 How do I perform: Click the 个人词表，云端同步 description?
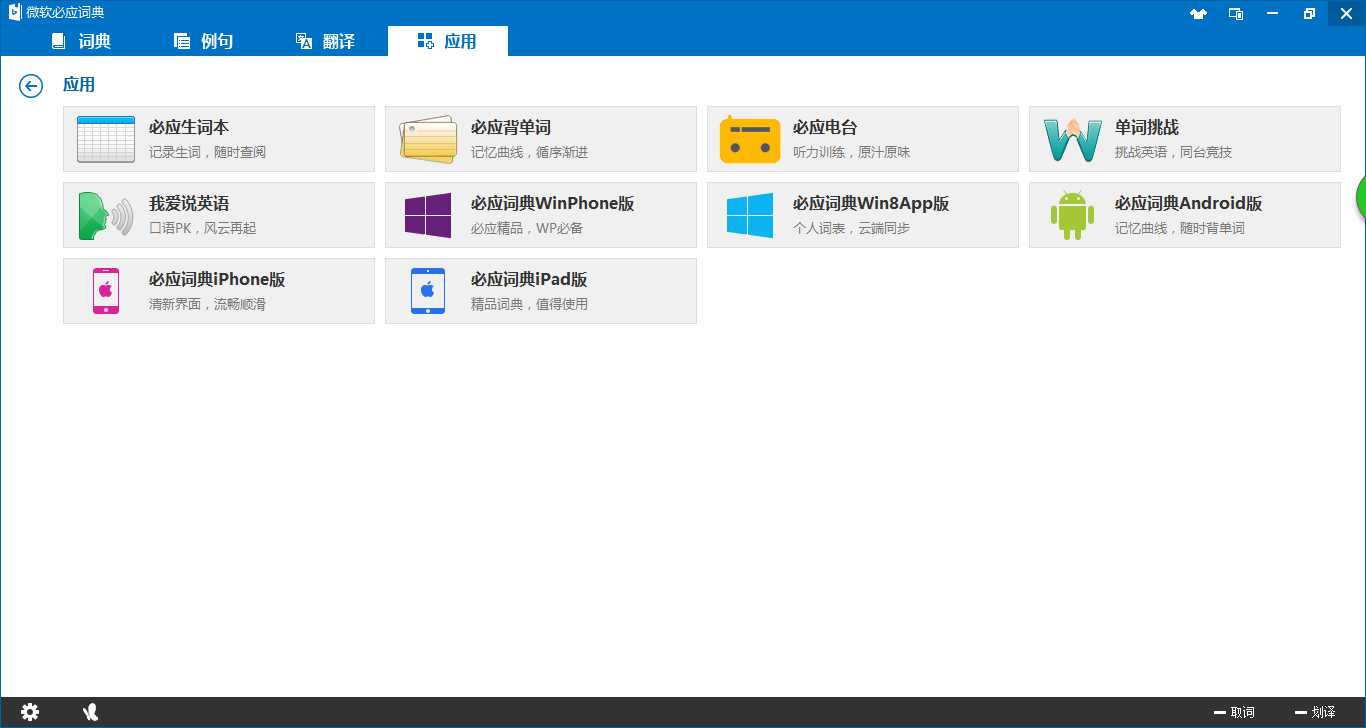pos(851,228)
